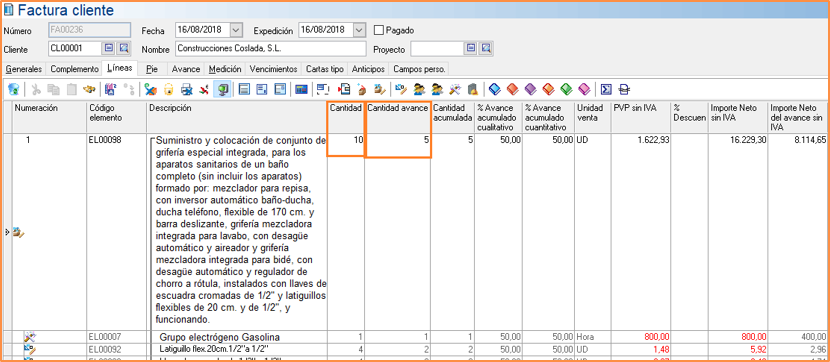
Task: Click the wrench icon on EL00007 row
Action: 29,337
